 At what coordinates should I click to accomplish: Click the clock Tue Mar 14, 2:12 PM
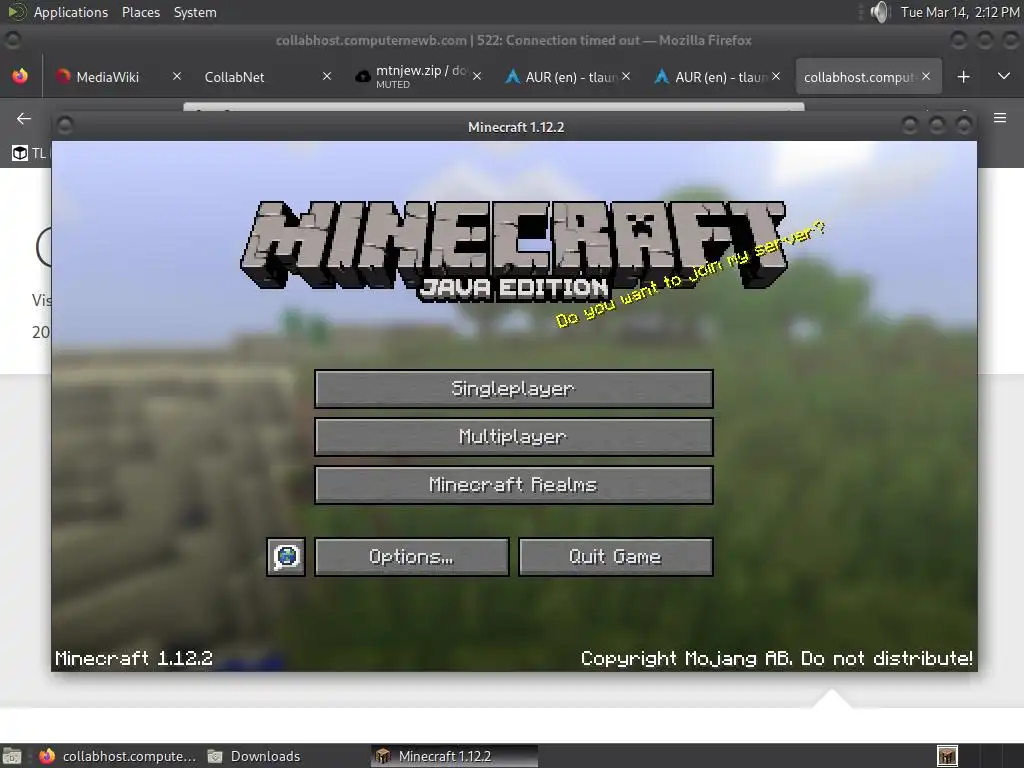pyautogui.click(x=960, y=12)
